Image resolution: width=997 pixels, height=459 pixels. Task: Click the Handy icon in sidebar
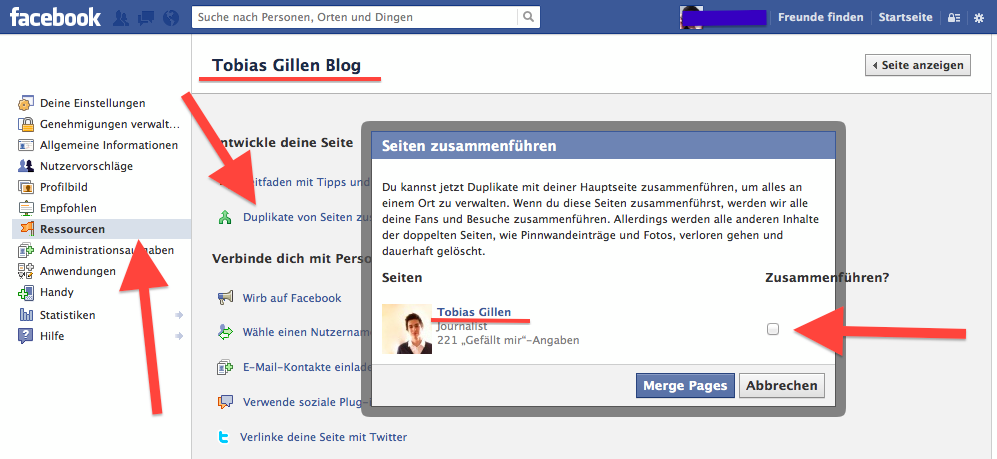pyautogui.click(x=26, y=292)
